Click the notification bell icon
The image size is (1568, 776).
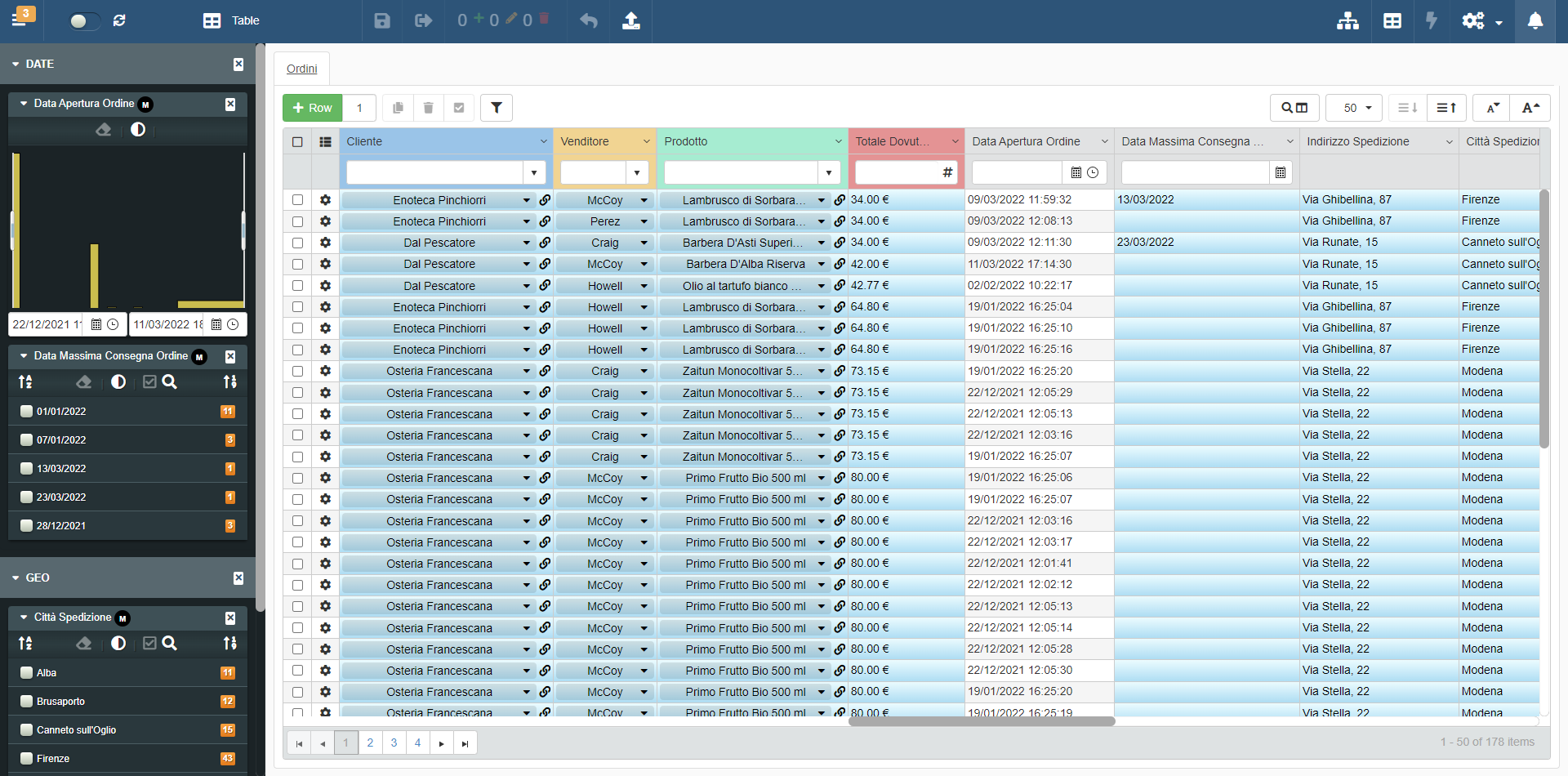[x=1535, y=20]
